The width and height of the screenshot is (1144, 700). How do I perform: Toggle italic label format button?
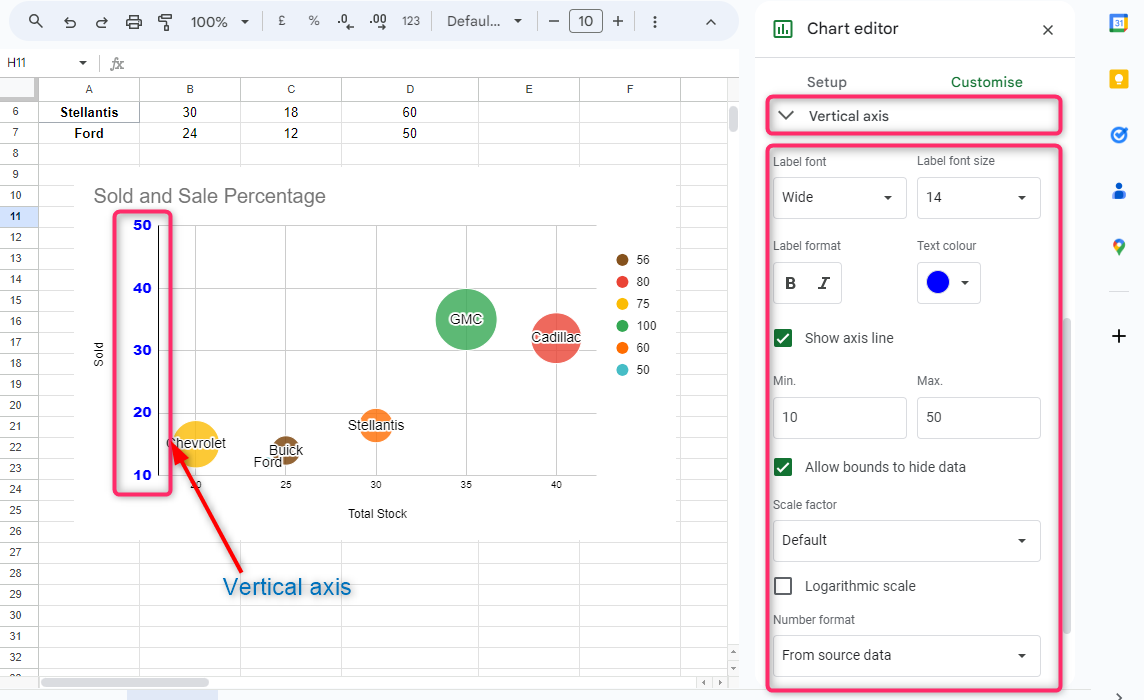(x=824, y=283)
